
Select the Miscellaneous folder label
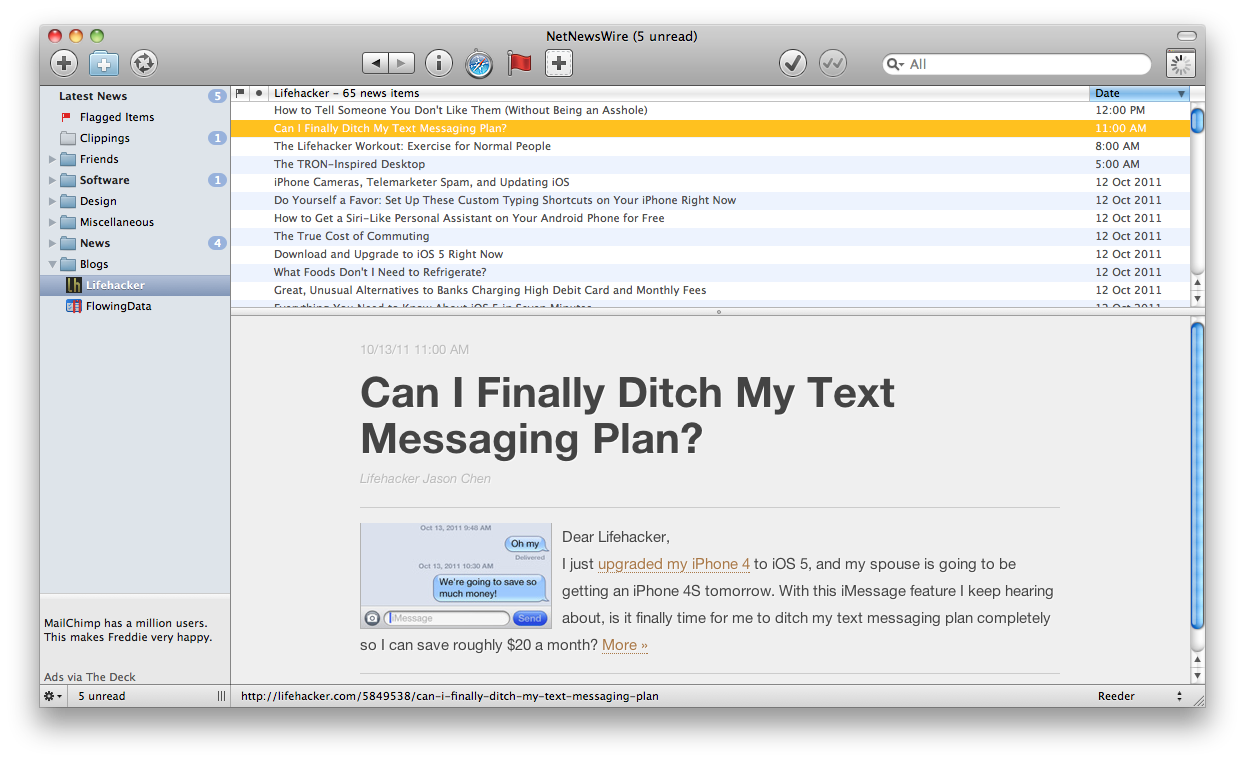click(x=117, y=222)
